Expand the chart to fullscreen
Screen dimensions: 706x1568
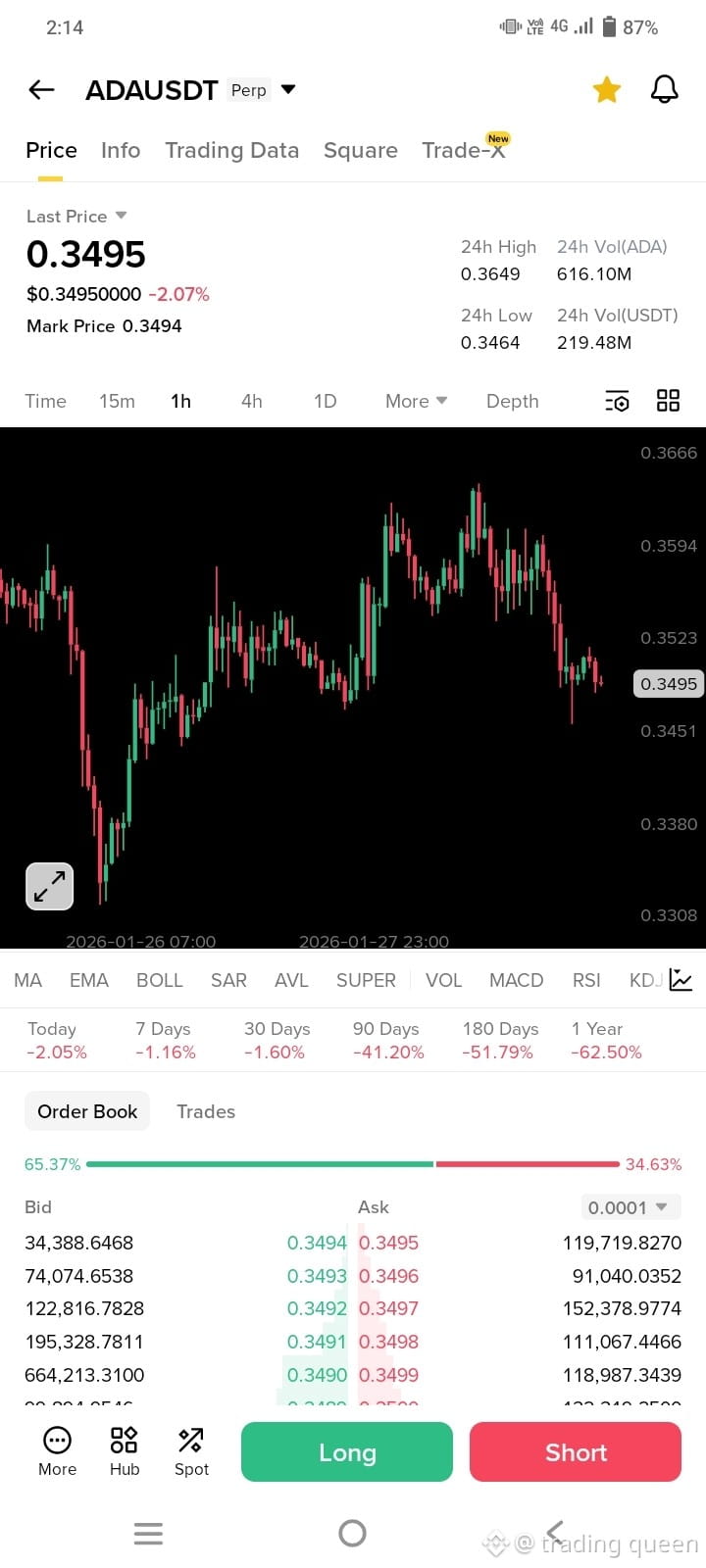pyautogui.click(x=49, y=885)
